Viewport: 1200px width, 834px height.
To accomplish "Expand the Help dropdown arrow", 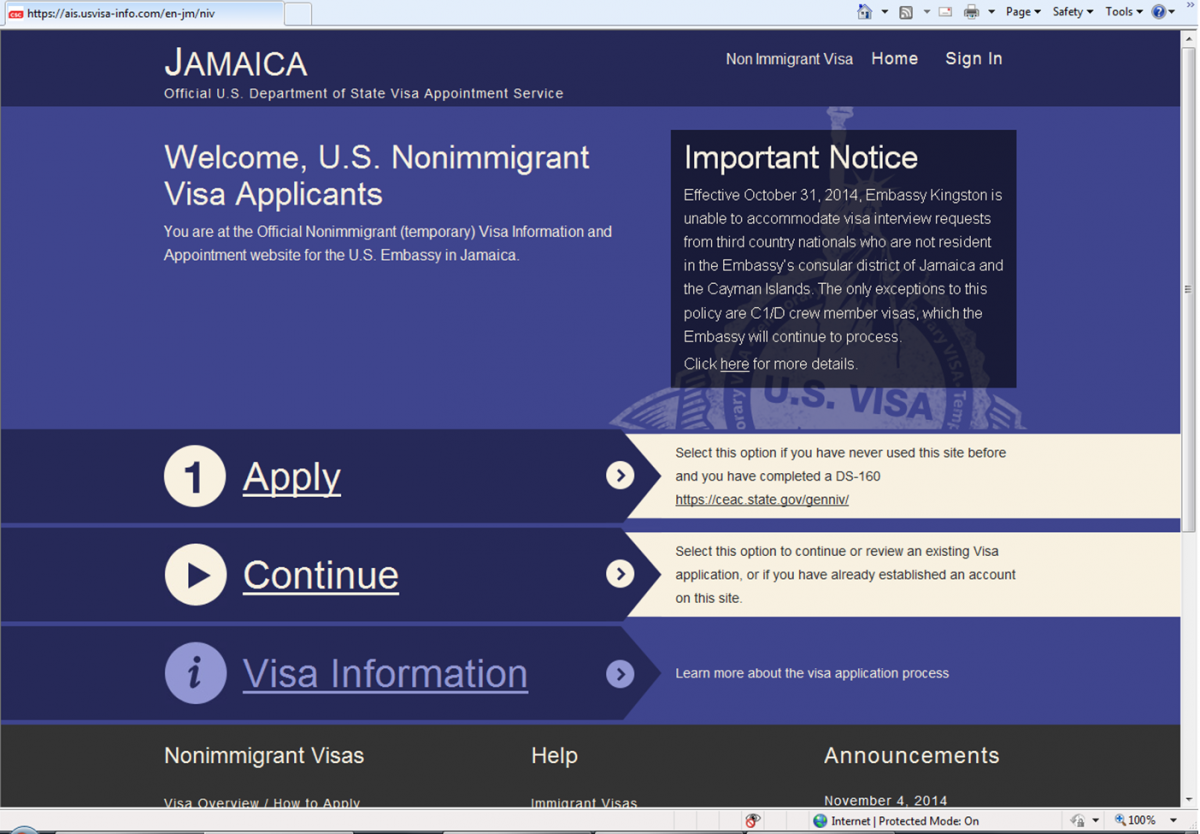I will click(x=1172, y=12).
